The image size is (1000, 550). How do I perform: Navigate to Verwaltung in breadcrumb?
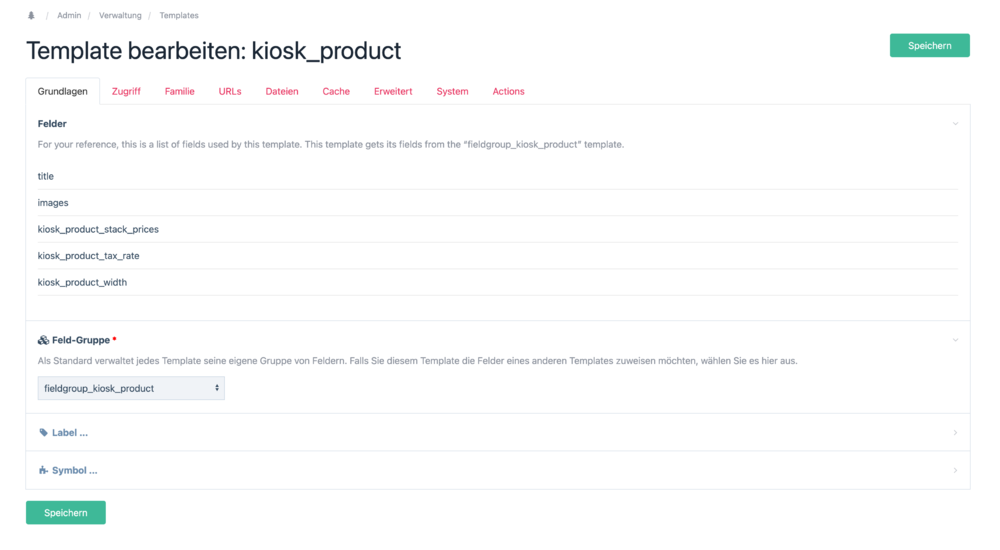pyautogui.click(x=120, y=16)
